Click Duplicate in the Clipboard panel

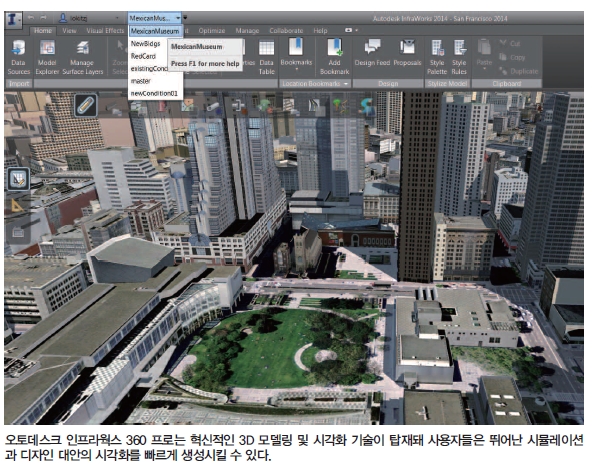[x=519, y=71]
